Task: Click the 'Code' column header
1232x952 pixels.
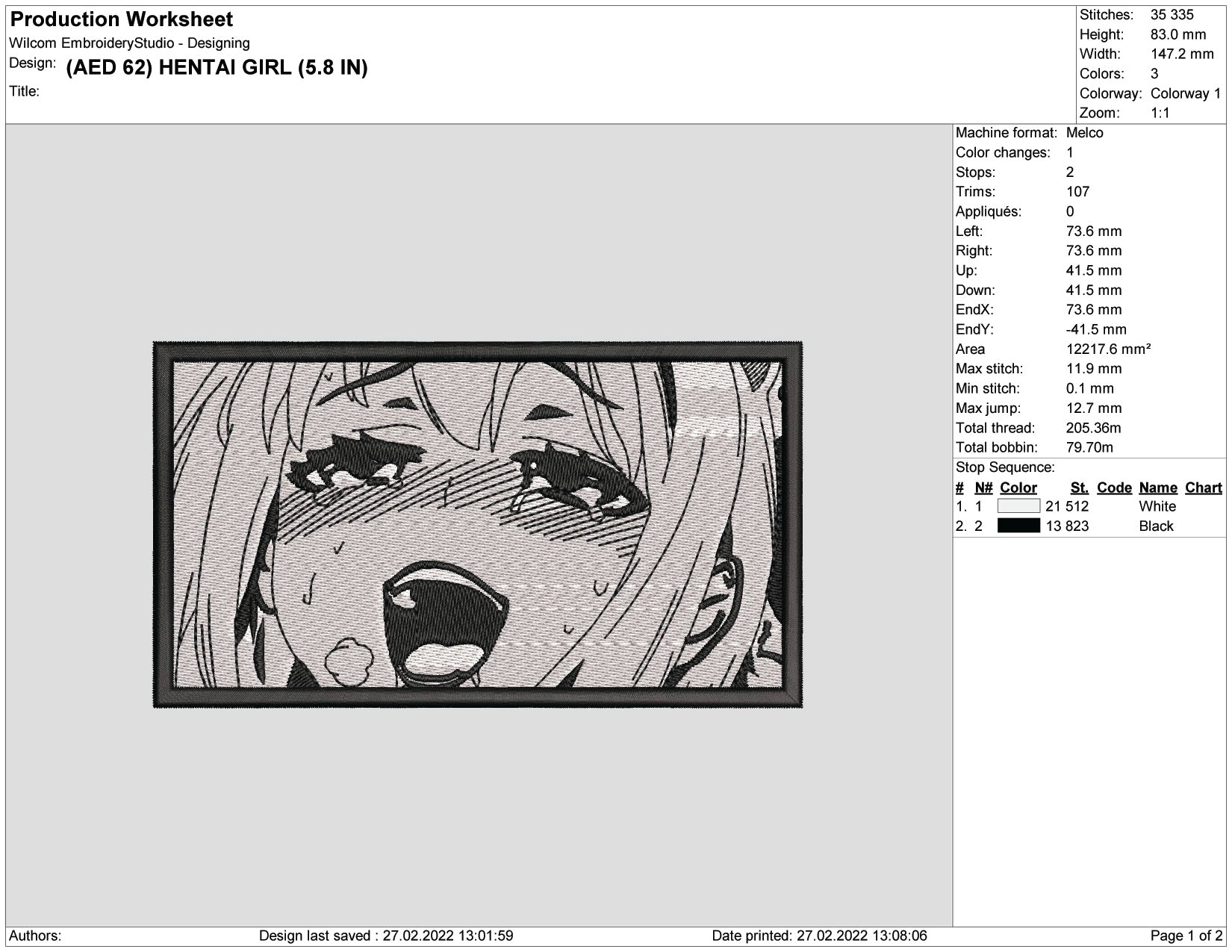Action: (1114, 488)
